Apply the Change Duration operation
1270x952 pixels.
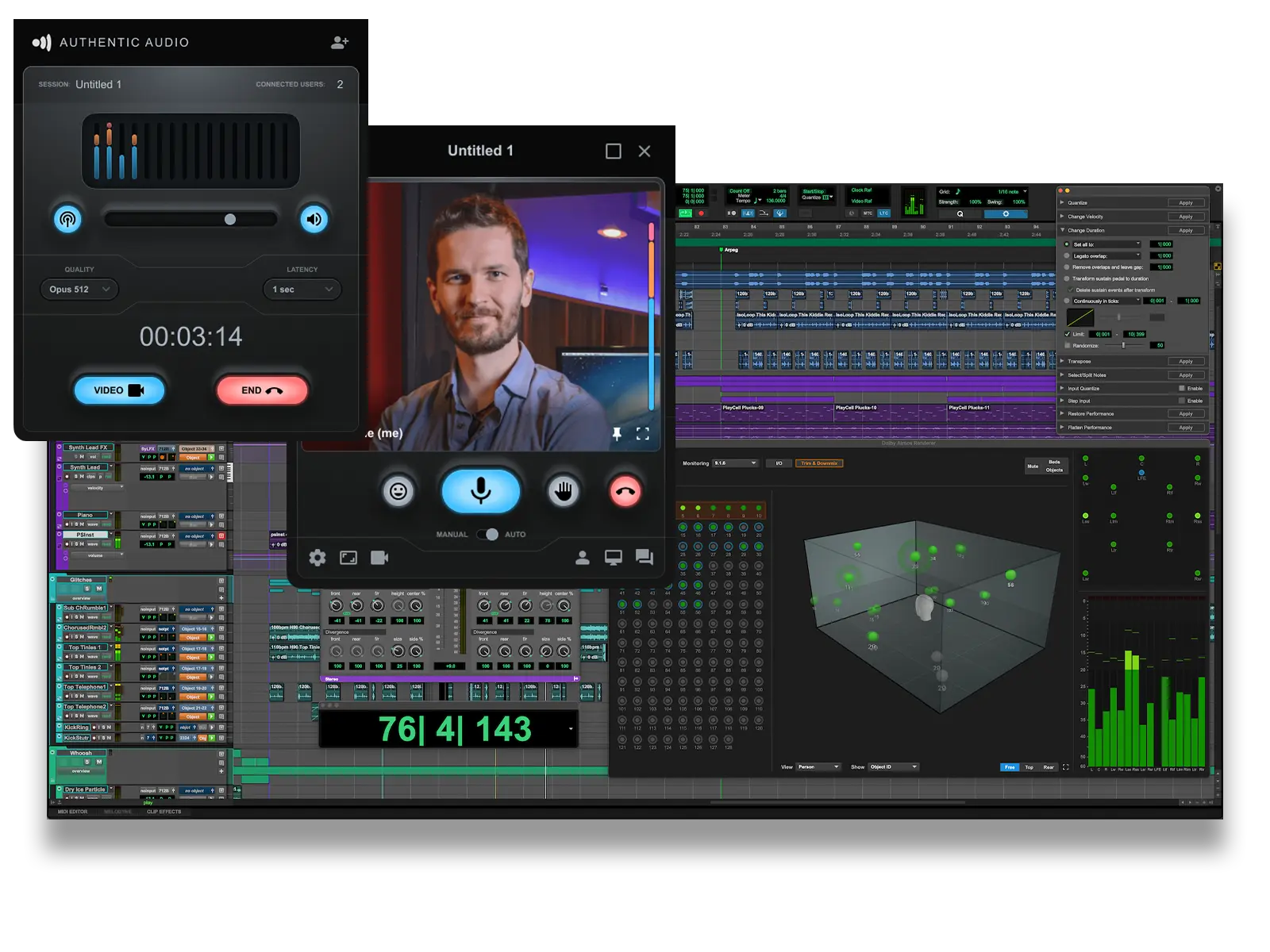pyautogui.click(x=1185, y=230)
